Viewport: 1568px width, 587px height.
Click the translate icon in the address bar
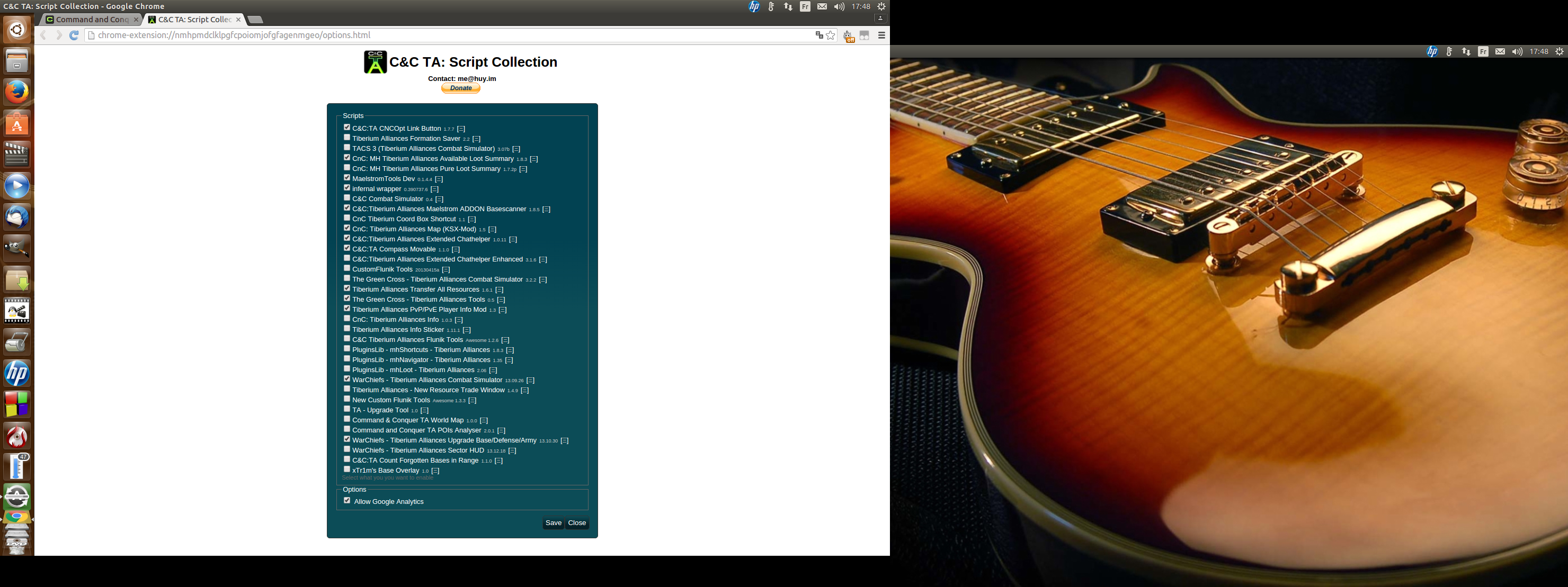click(x=818, y=35)
